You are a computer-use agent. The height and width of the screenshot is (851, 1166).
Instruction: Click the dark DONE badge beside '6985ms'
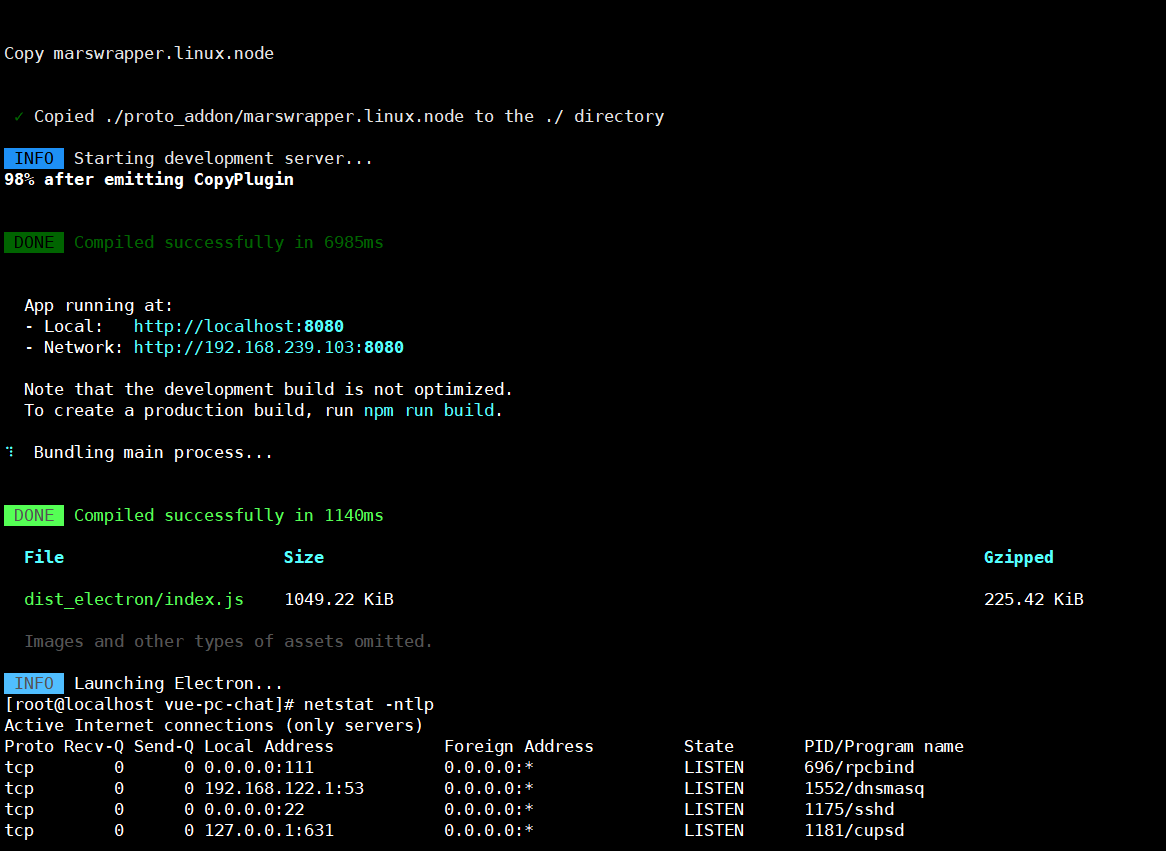click(33, 243)
